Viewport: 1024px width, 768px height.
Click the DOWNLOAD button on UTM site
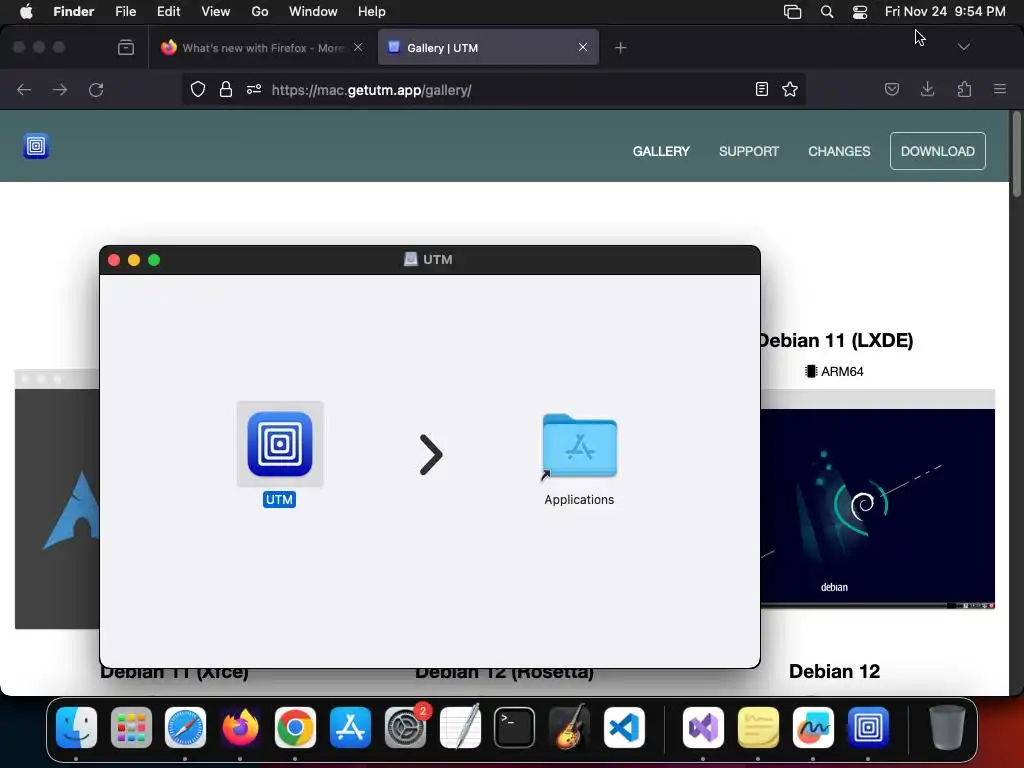coord(937,151)
